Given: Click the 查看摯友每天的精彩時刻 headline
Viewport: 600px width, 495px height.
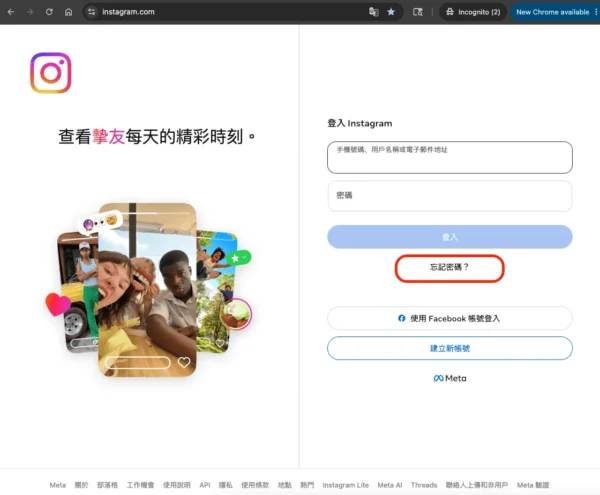Looking at the screenshot, I should click(157, 137).
